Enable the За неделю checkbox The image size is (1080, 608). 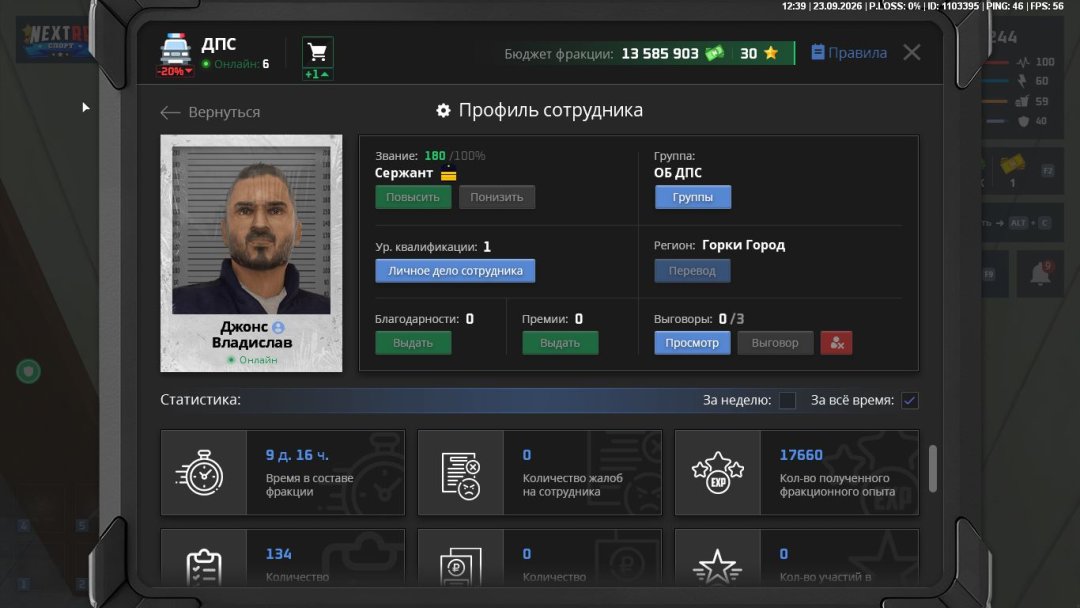pos(787,400)
